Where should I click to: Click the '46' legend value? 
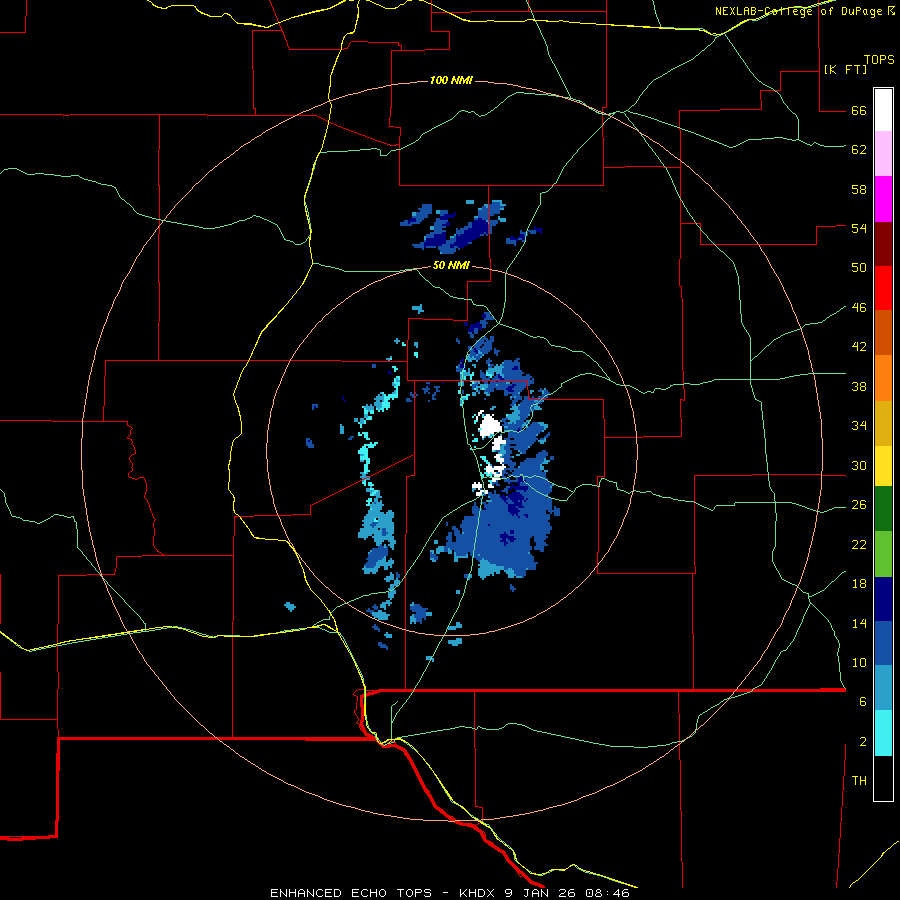(859, 307)
